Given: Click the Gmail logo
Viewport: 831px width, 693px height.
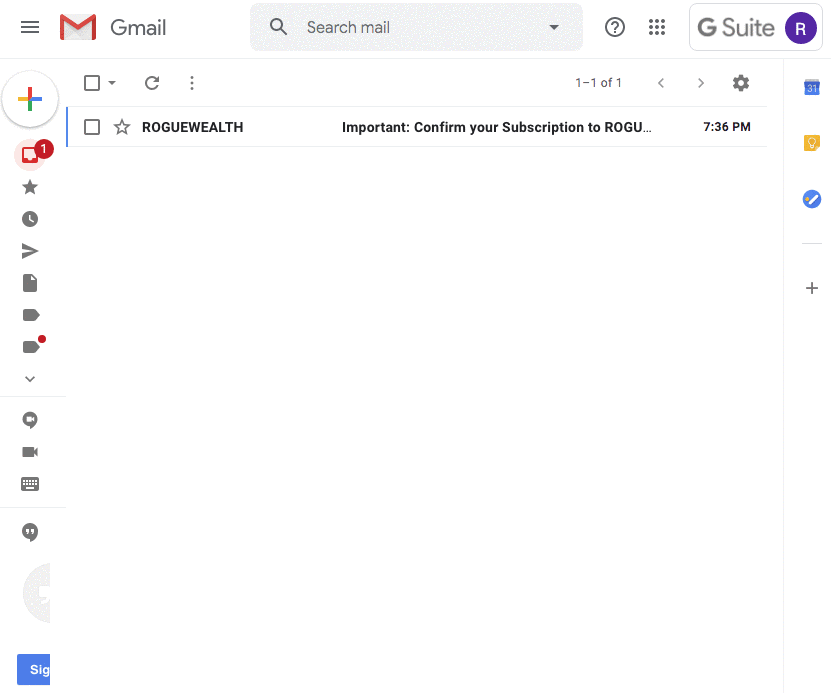Looking at the screenshot, I should 113,27.
